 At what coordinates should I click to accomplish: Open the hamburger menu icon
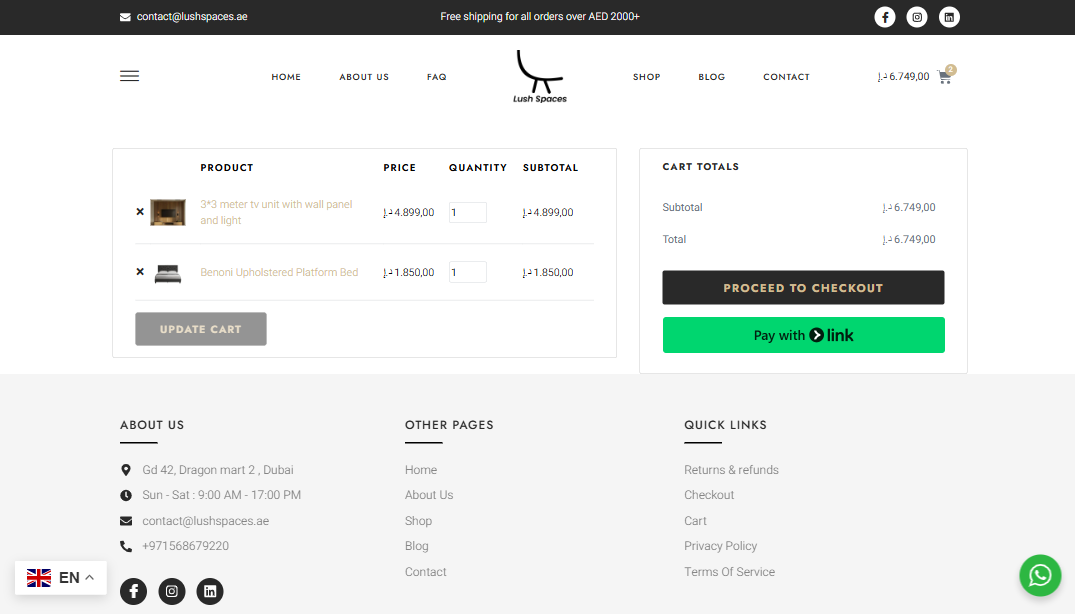coord(129,76)
